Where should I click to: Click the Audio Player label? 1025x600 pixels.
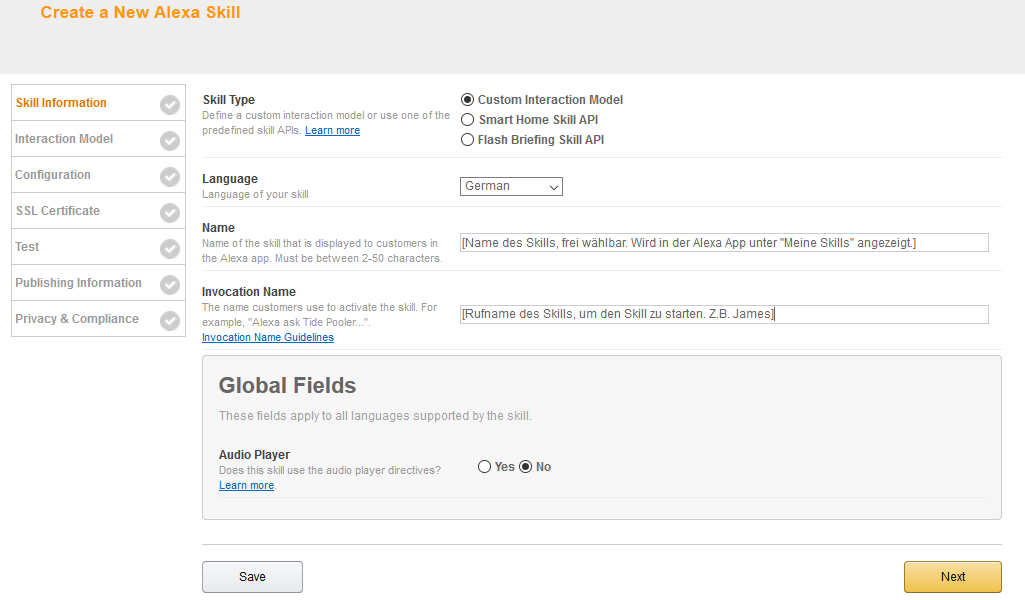point(254,454)
